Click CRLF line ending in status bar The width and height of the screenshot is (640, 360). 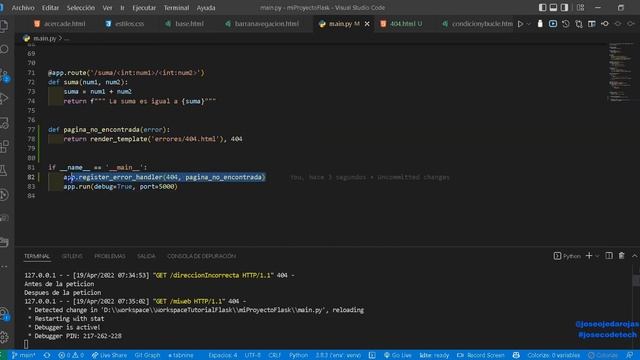[274, 355]
